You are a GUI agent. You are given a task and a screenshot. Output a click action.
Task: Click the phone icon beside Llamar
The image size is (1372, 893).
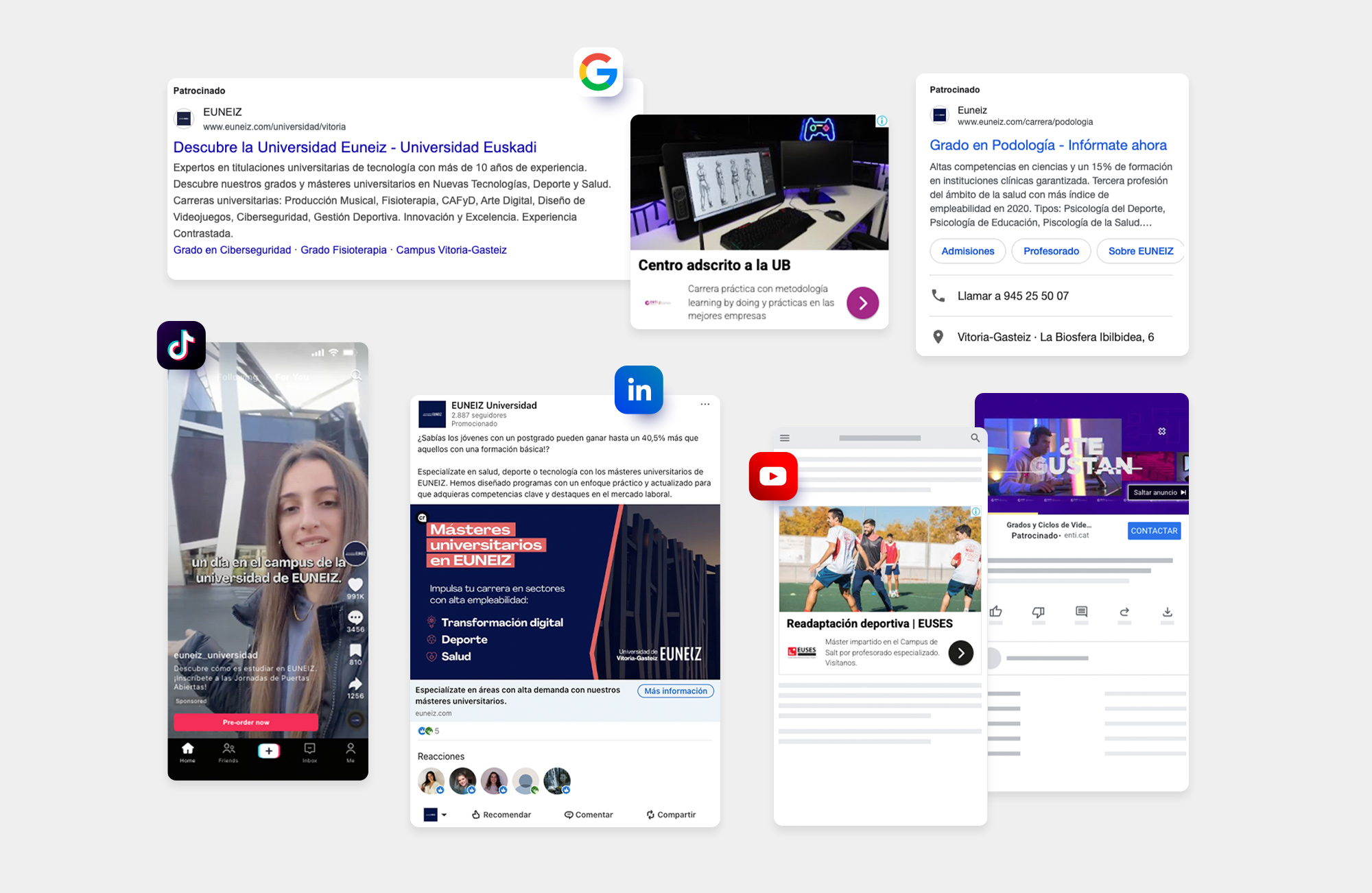pos(938,296)
